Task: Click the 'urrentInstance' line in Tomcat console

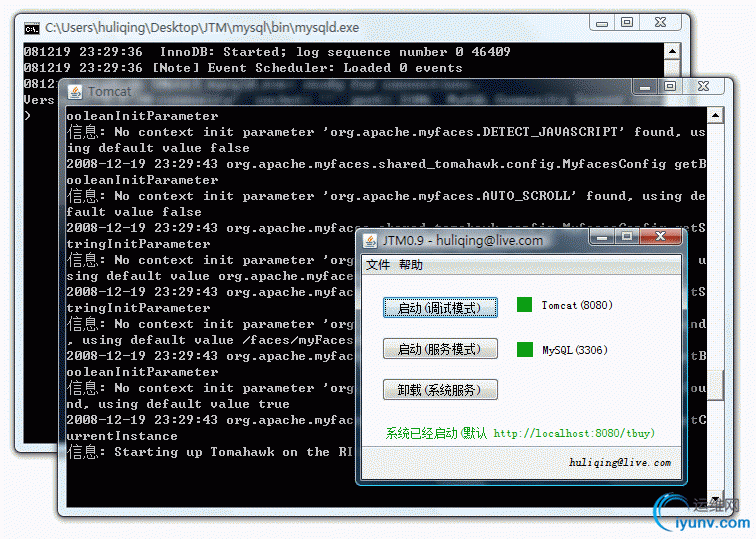Action: (x=122, y=436)
